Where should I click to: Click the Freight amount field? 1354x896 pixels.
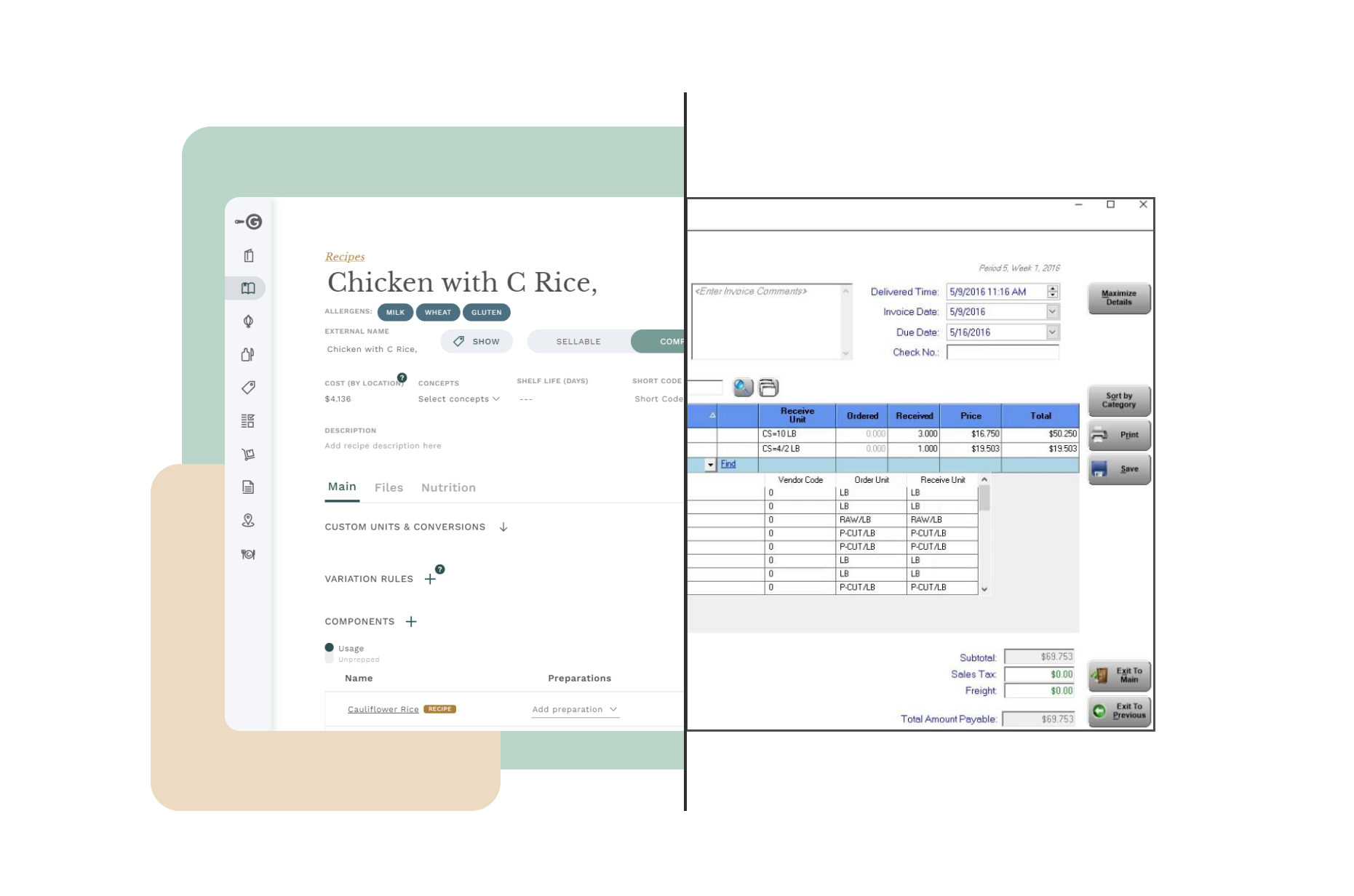1039,691
